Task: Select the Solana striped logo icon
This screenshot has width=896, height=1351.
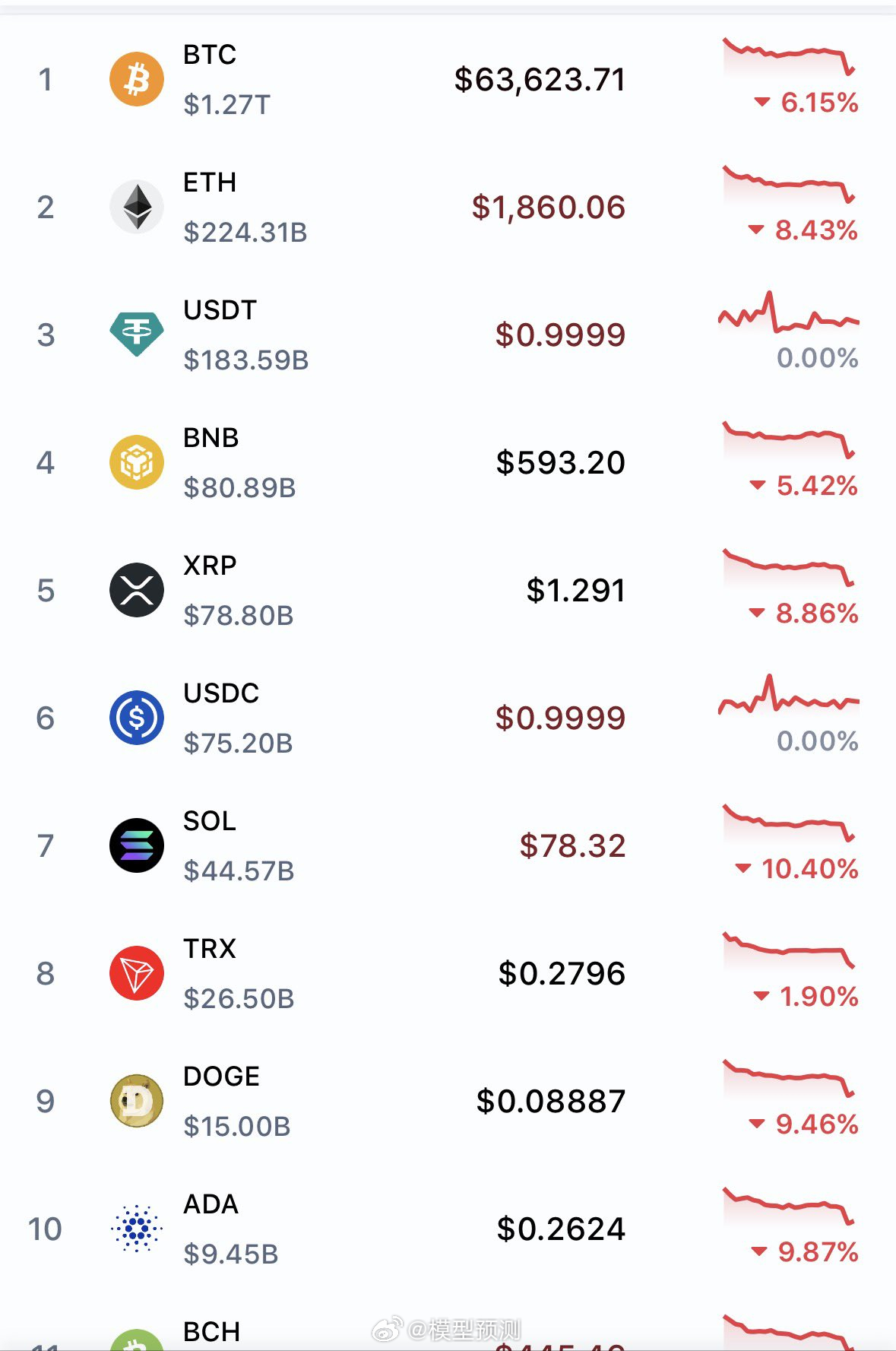Action: 137,845
